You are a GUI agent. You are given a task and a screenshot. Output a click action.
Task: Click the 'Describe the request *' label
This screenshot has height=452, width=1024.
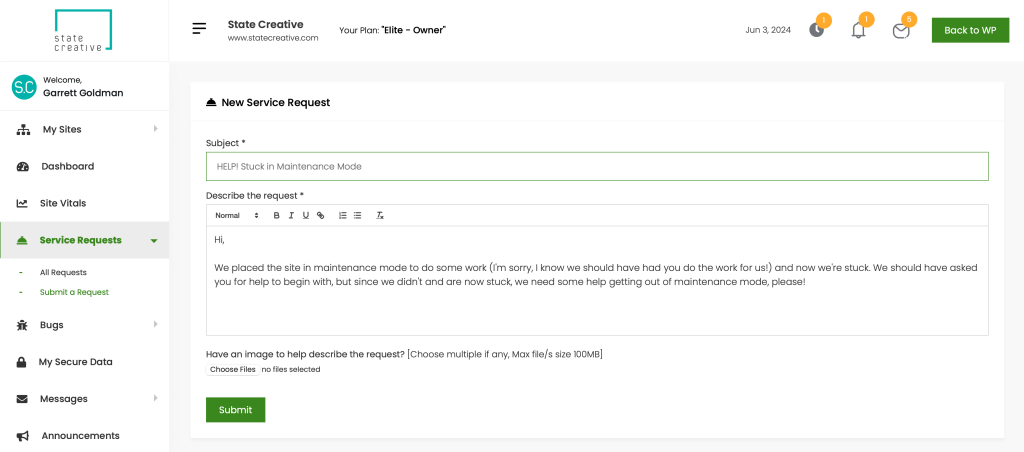pyautogui.click(x=255, y=195)
